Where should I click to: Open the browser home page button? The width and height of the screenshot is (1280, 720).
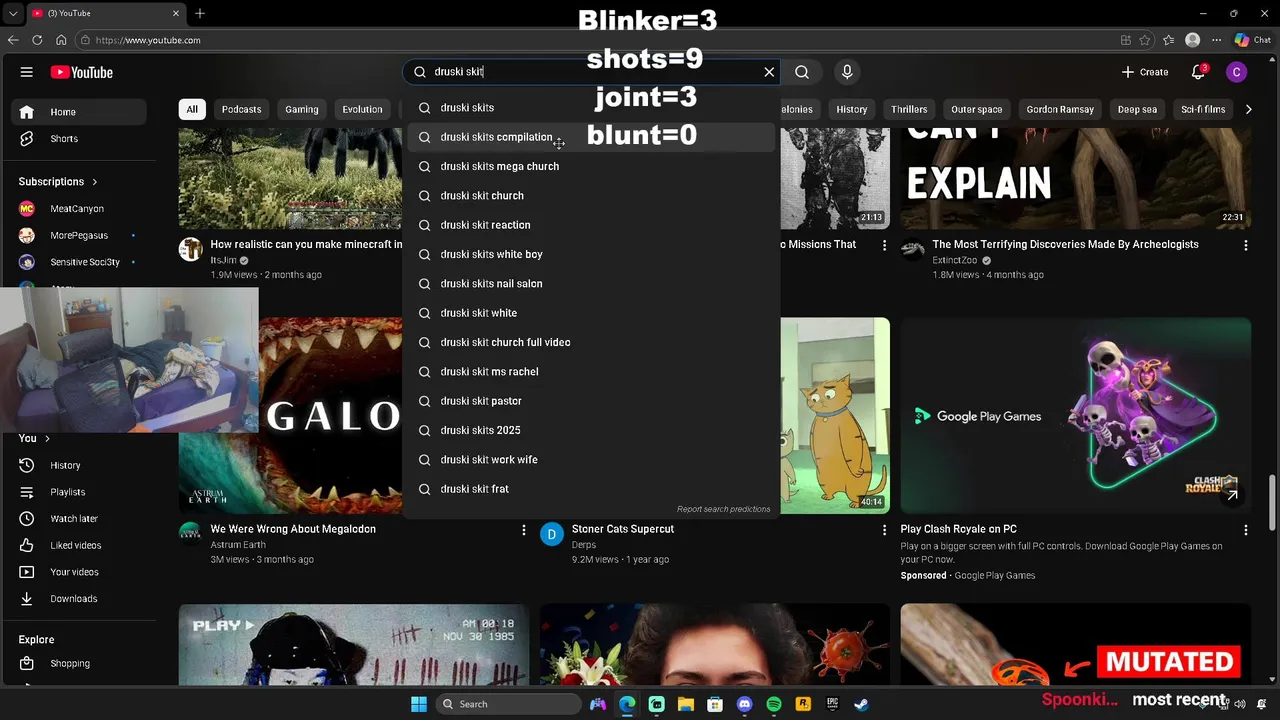tap(61, 40)
